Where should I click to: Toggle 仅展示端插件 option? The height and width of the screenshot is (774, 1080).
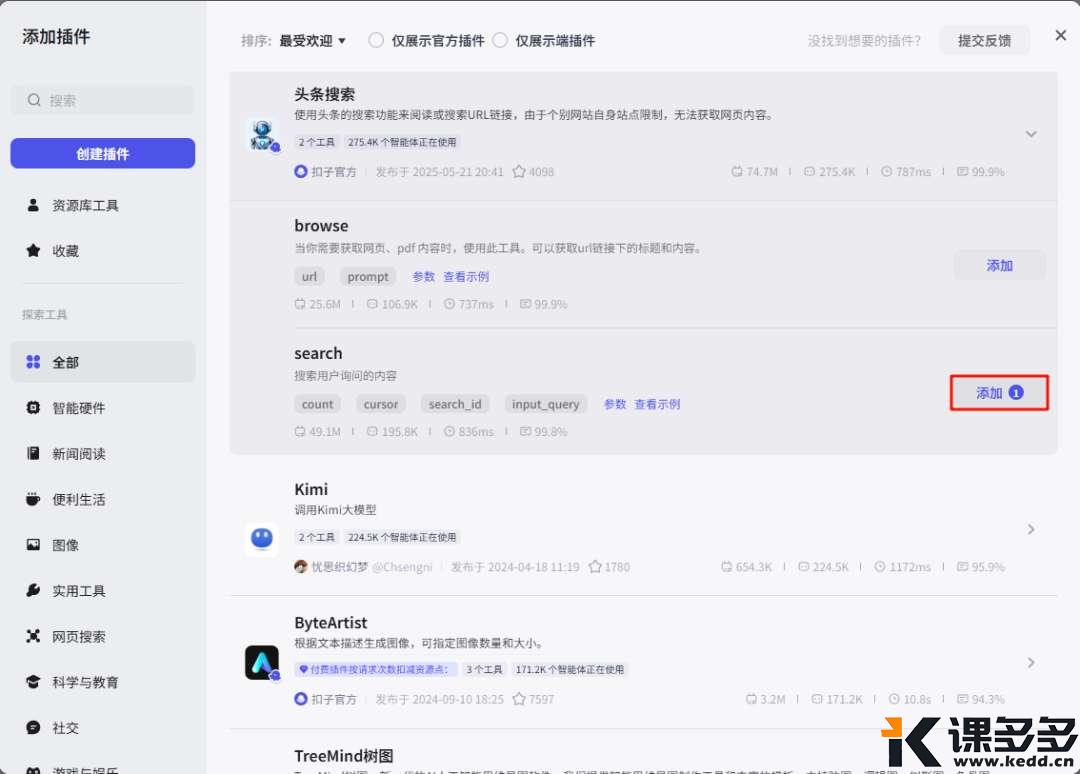coord(500,41)
